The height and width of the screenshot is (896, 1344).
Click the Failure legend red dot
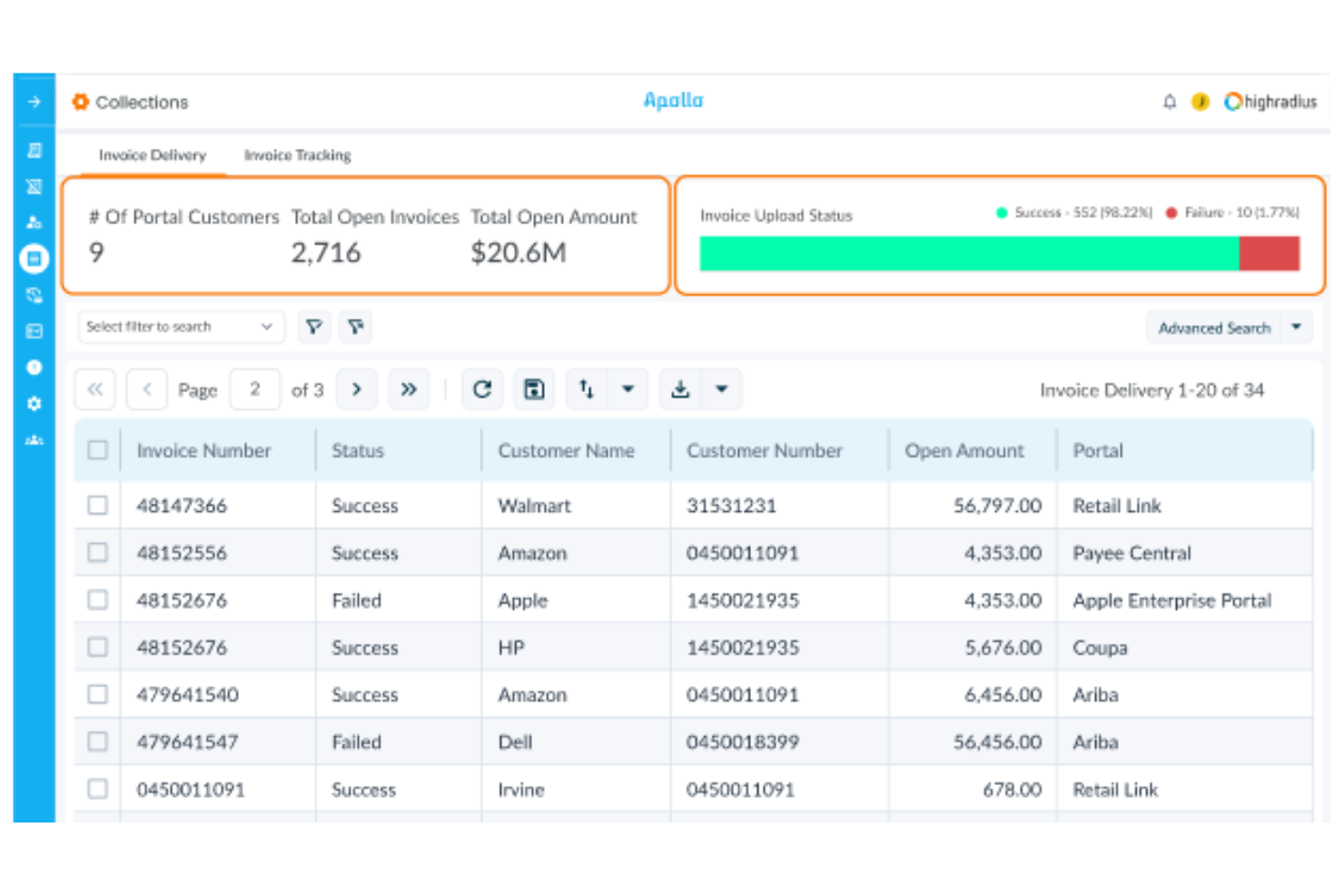(x=1171, y=212)
